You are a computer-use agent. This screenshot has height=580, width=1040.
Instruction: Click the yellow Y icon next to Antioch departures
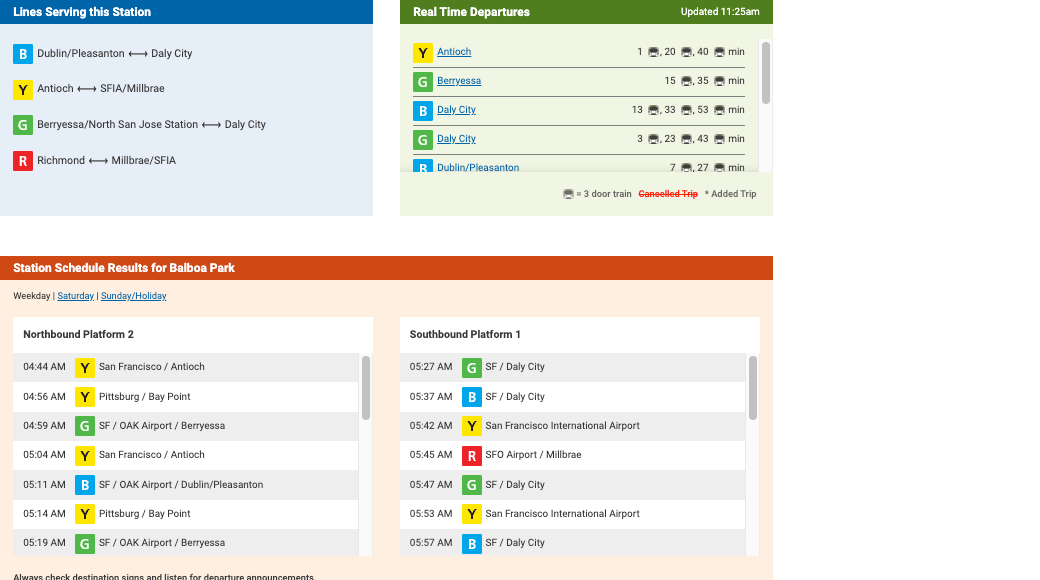click(x=422, y=52)
